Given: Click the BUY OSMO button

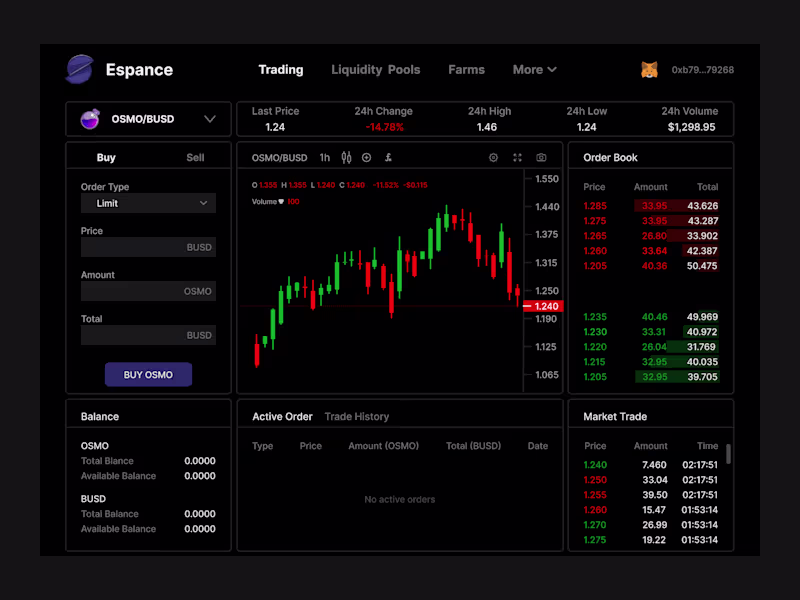Looking at the screenshot, I should click(148, 374).
